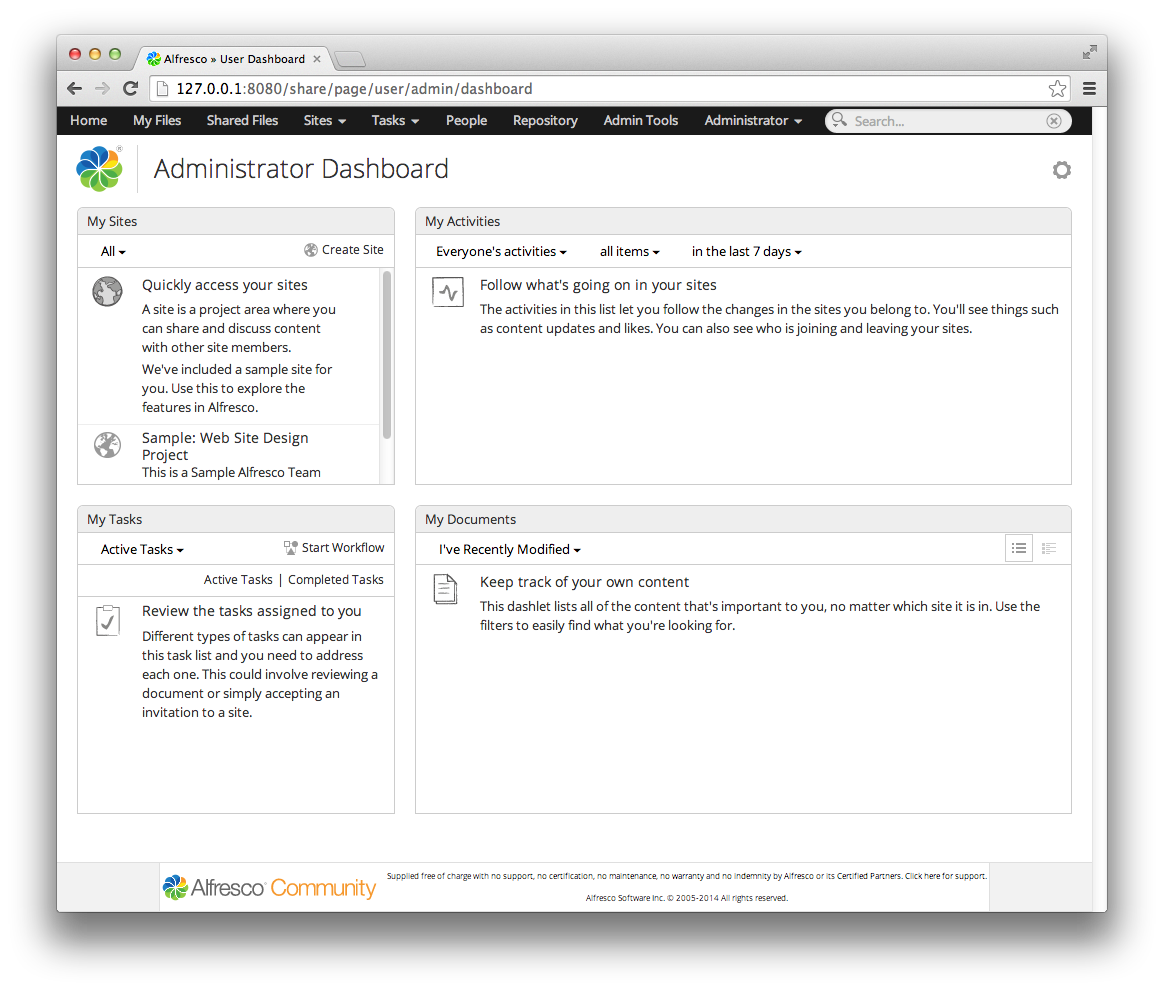This screenshot has height=991, width=1164.
Task: Go to Home in the navigation bar
Action: [x=88, y=120]
